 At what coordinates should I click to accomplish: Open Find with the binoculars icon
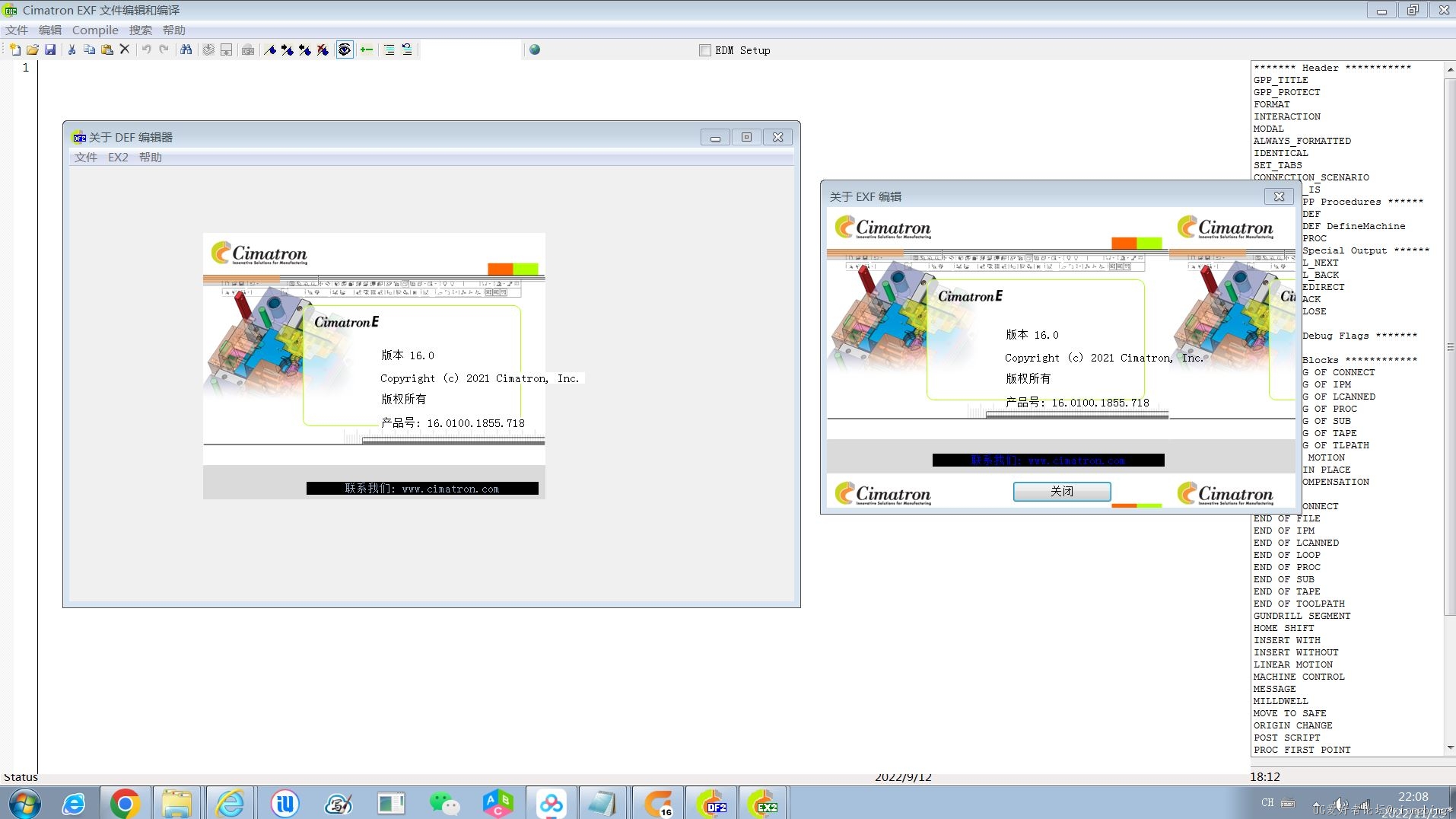(x=186, y=49)
